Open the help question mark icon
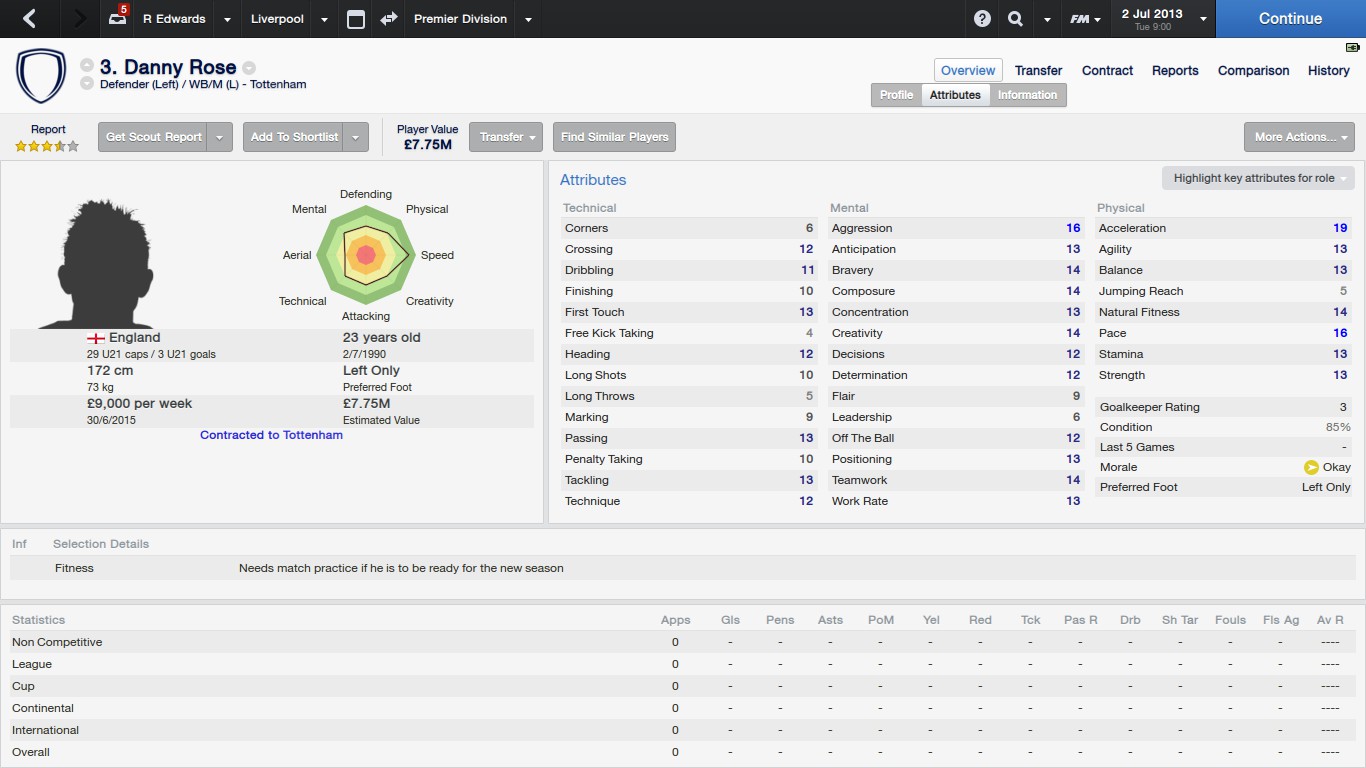 983,18
